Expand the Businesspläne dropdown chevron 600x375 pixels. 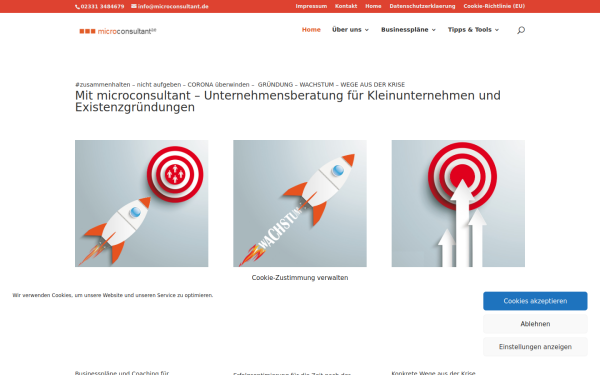click(434, 30)
